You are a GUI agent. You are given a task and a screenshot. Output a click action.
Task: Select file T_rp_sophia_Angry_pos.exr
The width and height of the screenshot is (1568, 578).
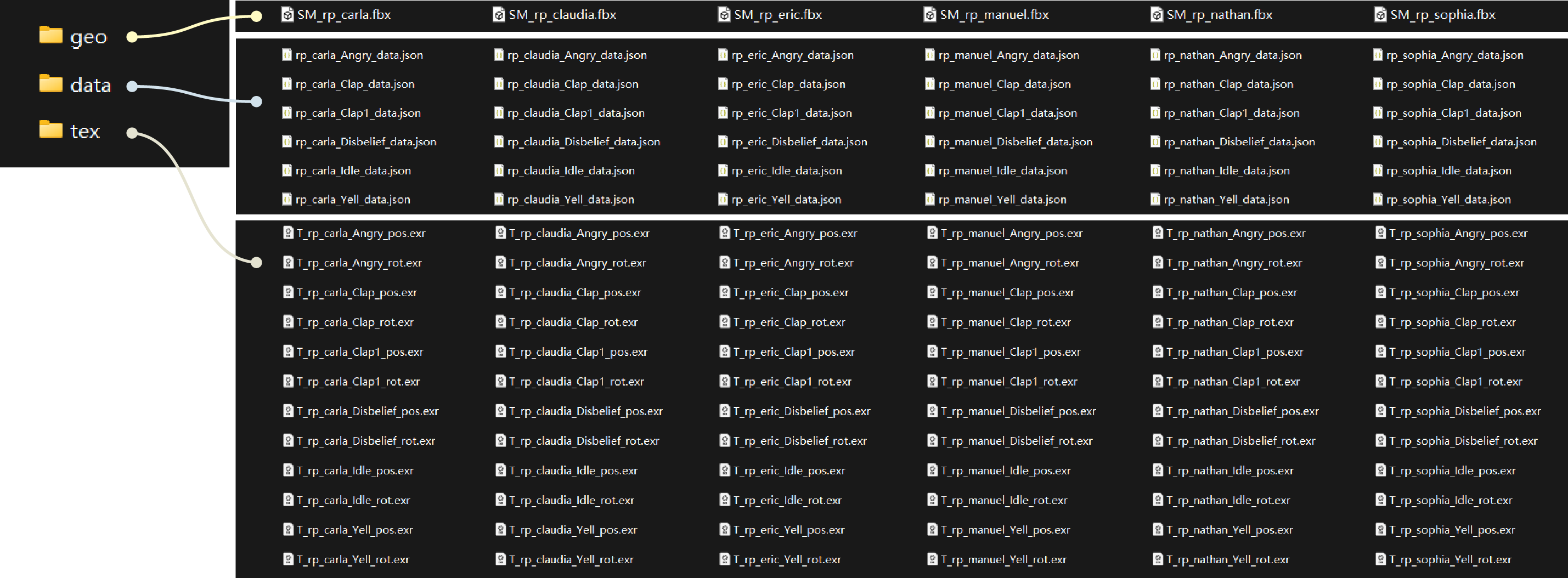pos(1458,234)
